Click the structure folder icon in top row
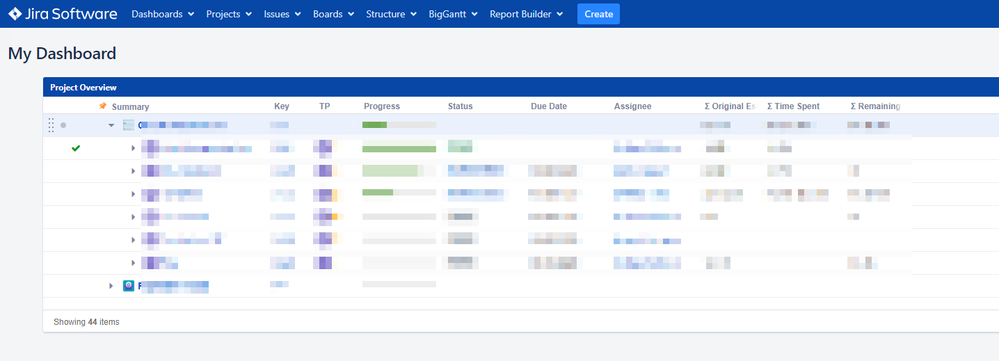 129,125
